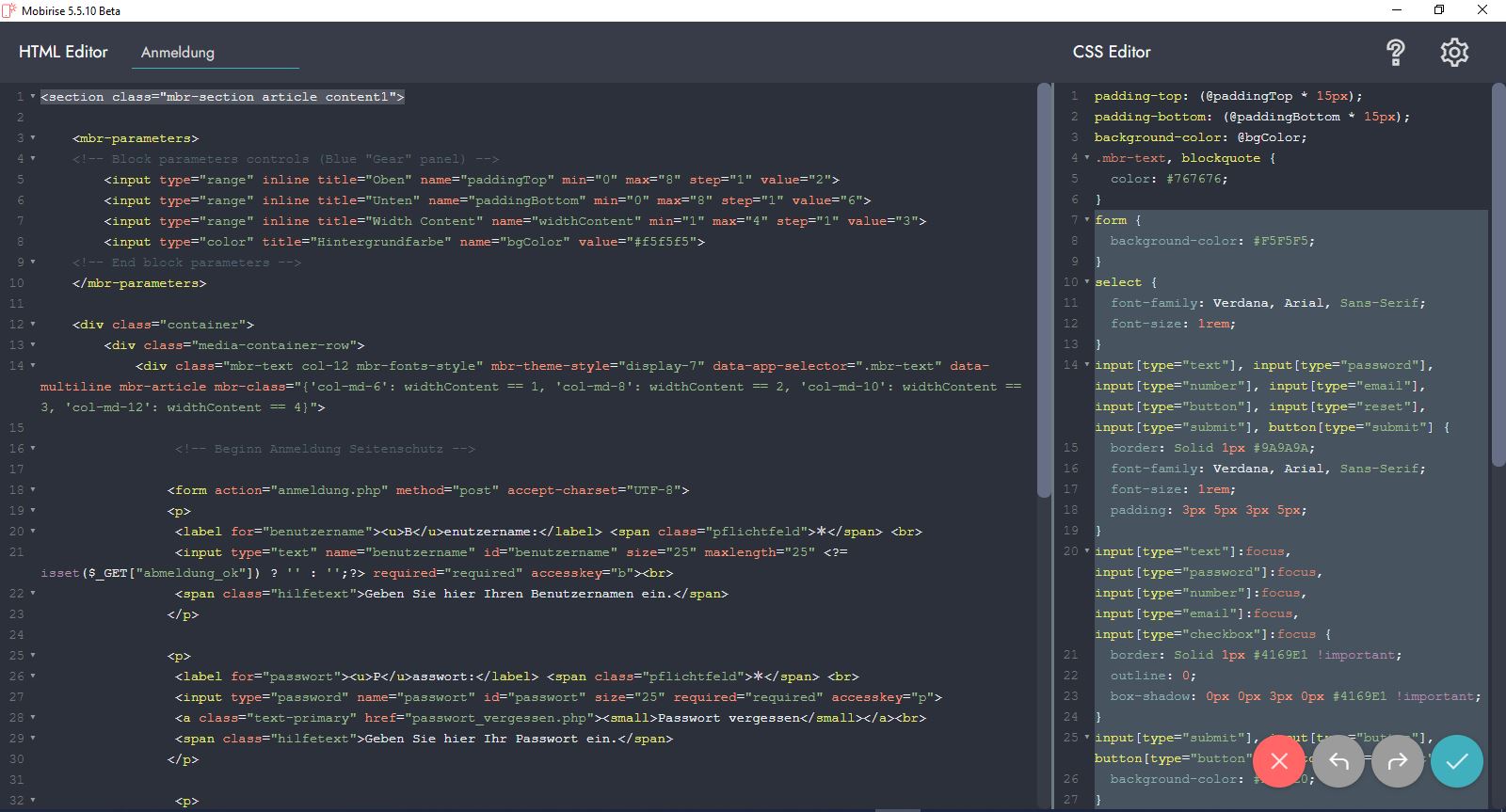1506x812 pixels.
Task: Click the redo arrow button
Action: pos(1398,761)
